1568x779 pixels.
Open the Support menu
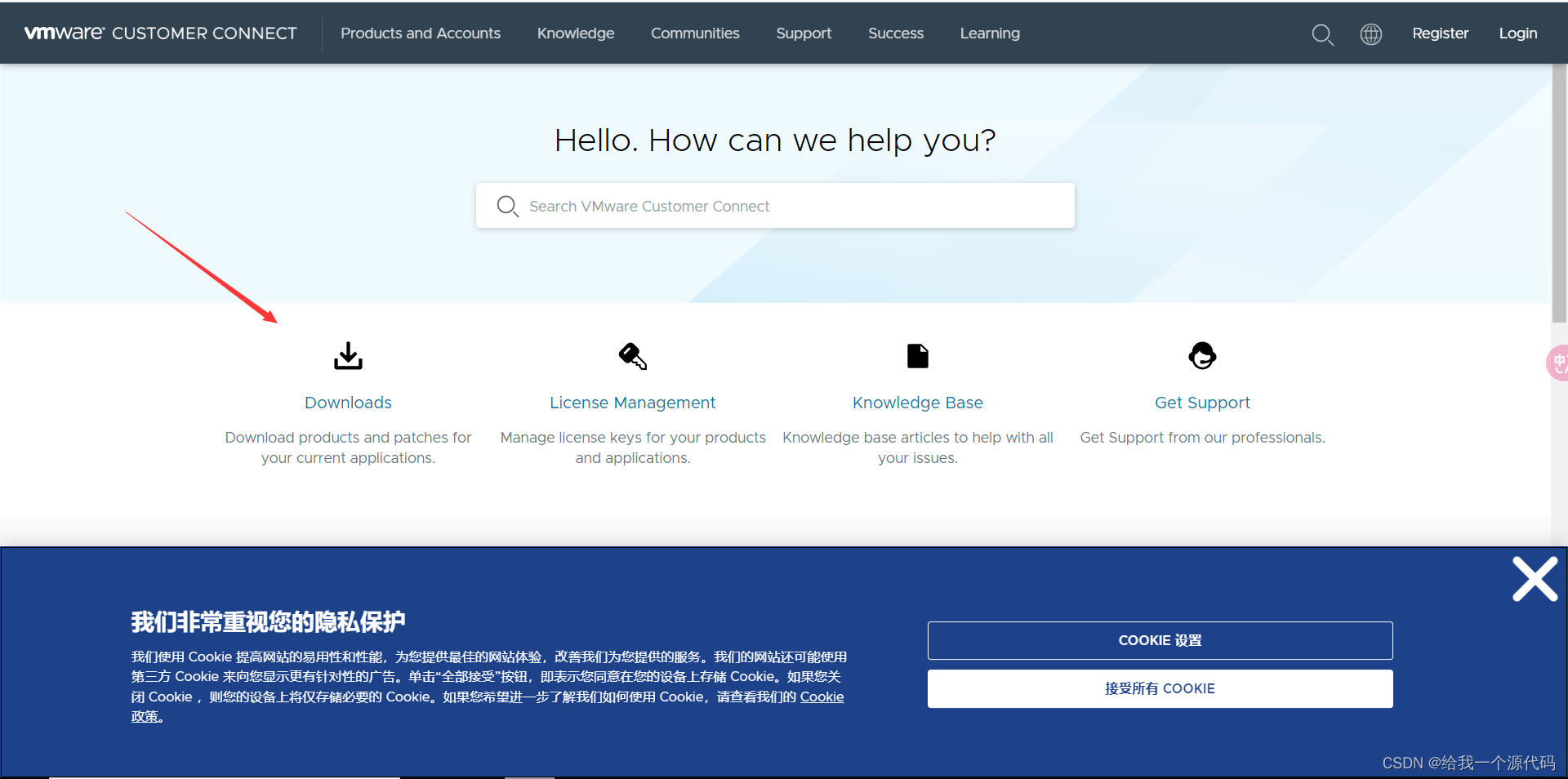tap(804, 33)
